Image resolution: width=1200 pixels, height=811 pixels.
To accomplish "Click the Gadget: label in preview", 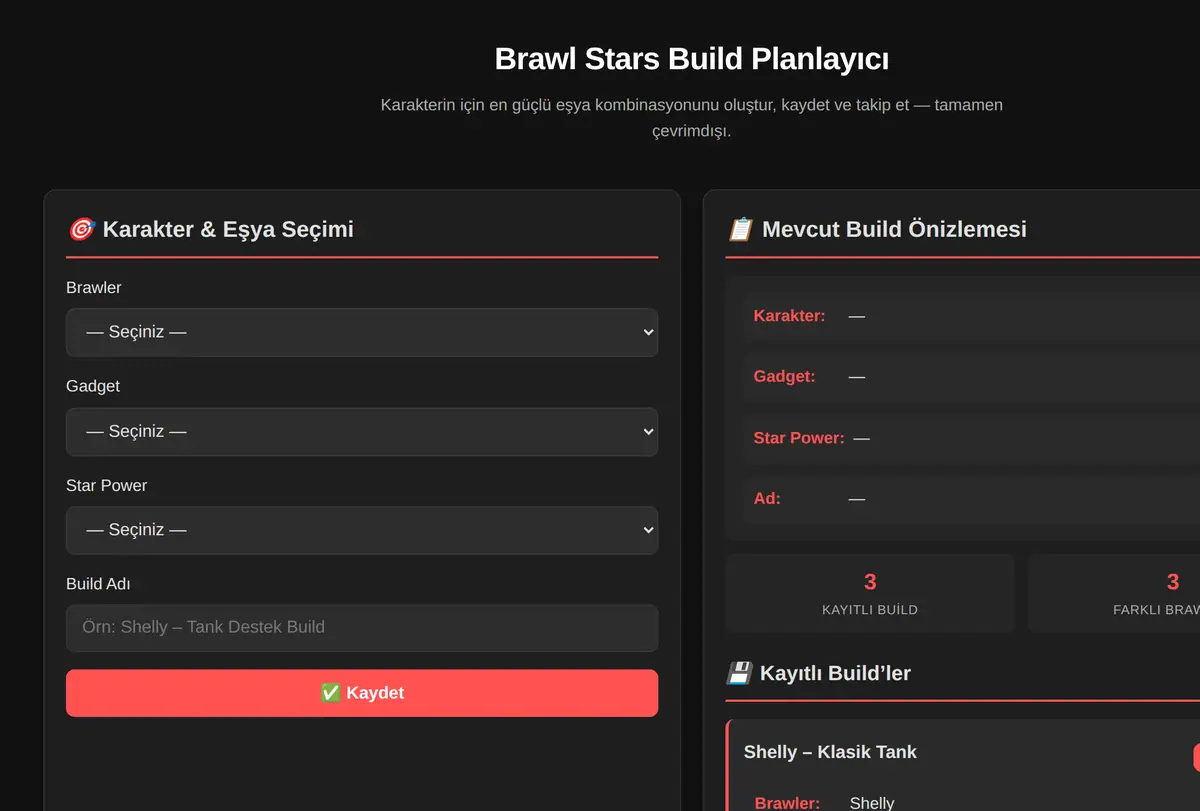I will pyautogui.click(x=785, y=377).
